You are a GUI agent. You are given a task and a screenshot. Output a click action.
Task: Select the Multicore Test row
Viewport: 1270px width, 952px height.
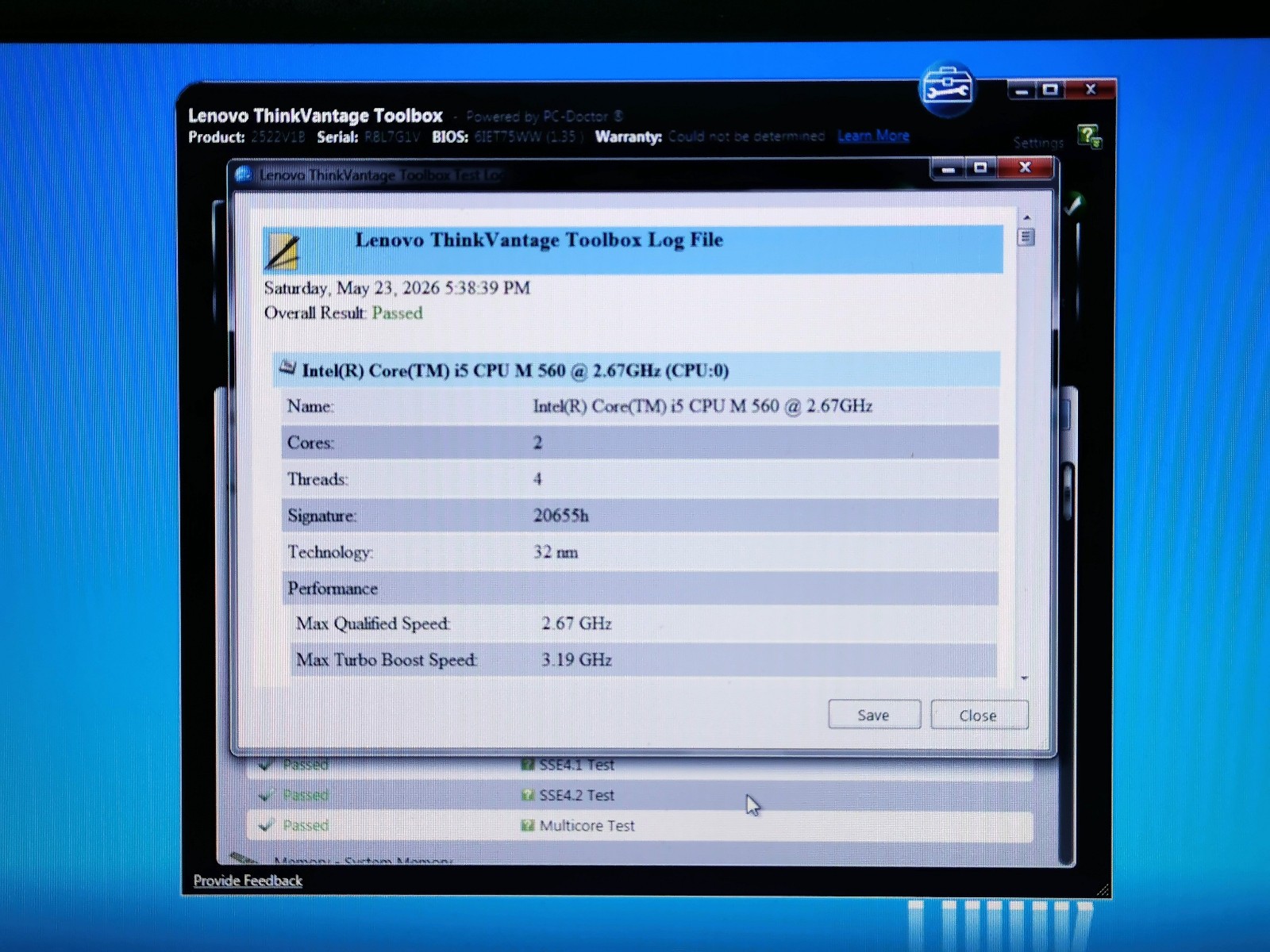click(x=640, y=825)
